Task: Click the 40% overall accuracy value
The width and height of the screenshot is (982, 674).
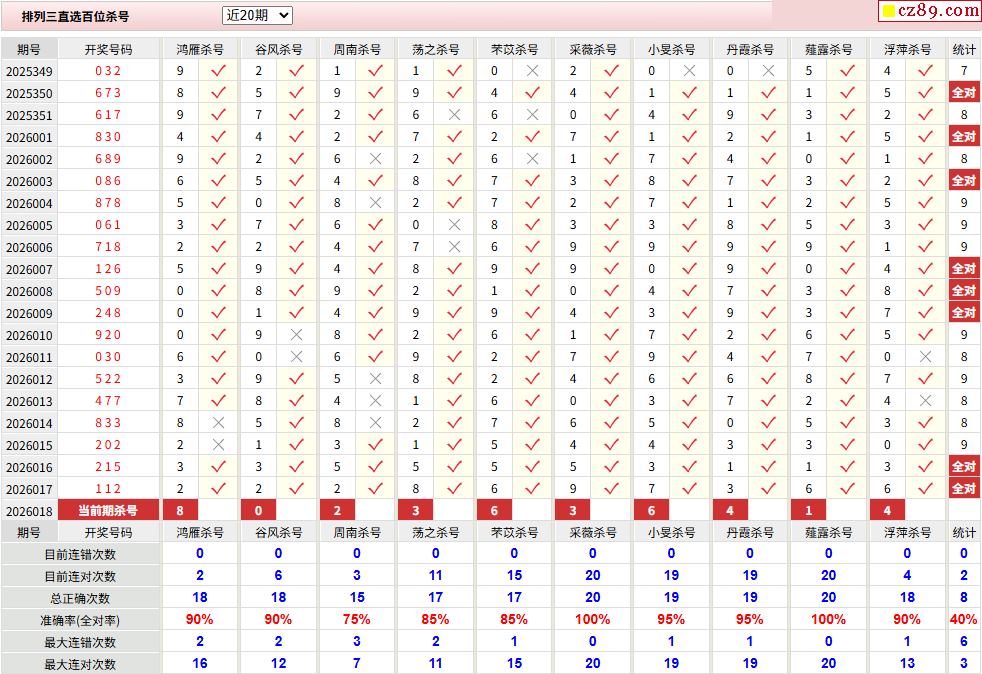Action: coord(964,620)
